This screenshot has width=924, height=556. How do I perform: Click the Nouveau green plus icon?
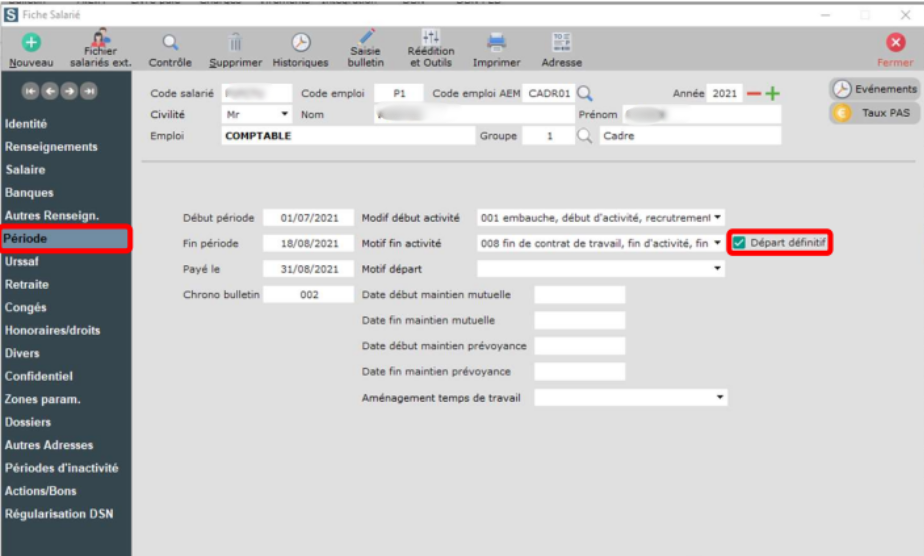click(x=31, y=42)
